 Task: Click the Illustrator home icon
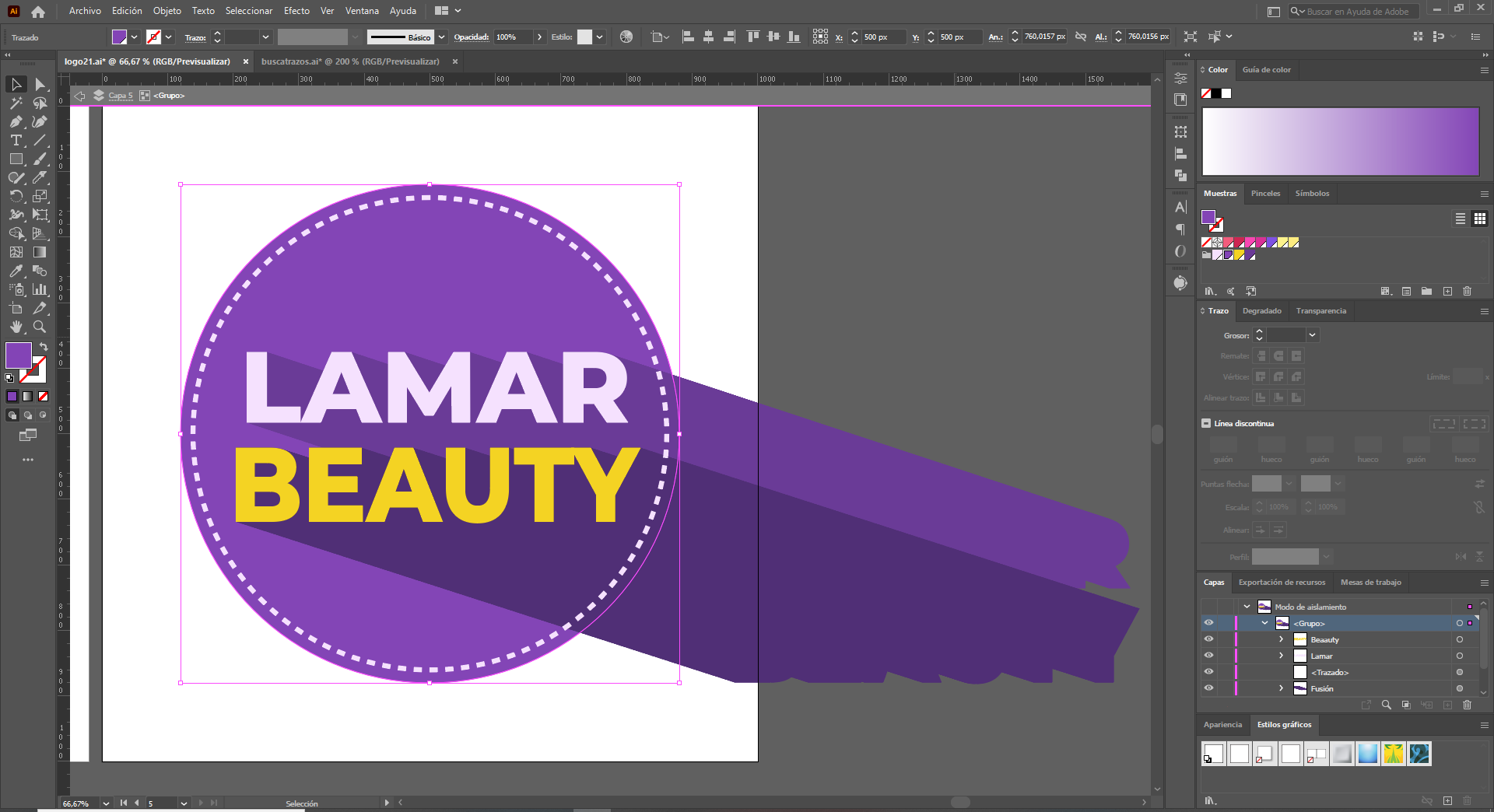pyautogui.click(x=38, y=12)
